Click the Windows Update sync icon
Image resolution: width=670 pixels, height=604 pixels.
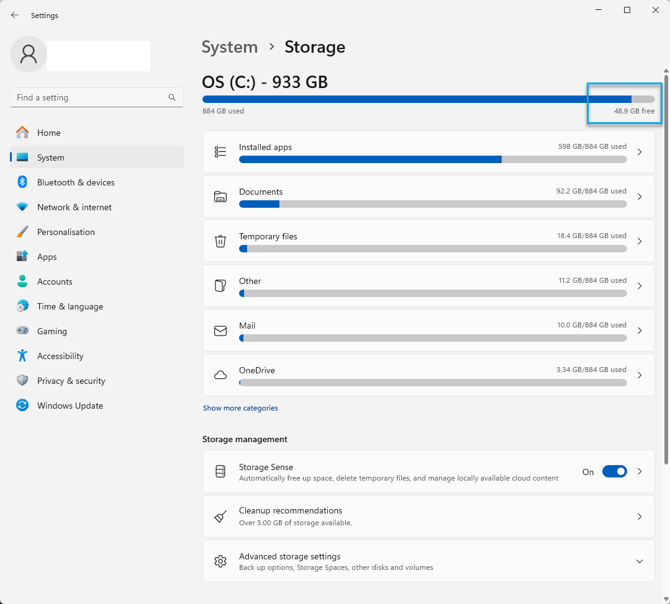[x=22, y=405]
